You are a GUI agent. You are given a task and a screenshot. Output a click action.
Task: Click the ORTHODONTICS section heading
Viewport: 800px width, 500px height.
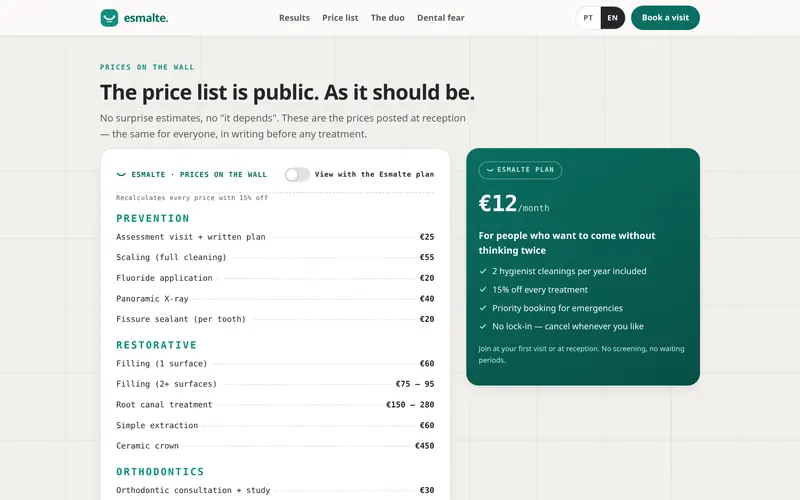click(160, 471)
